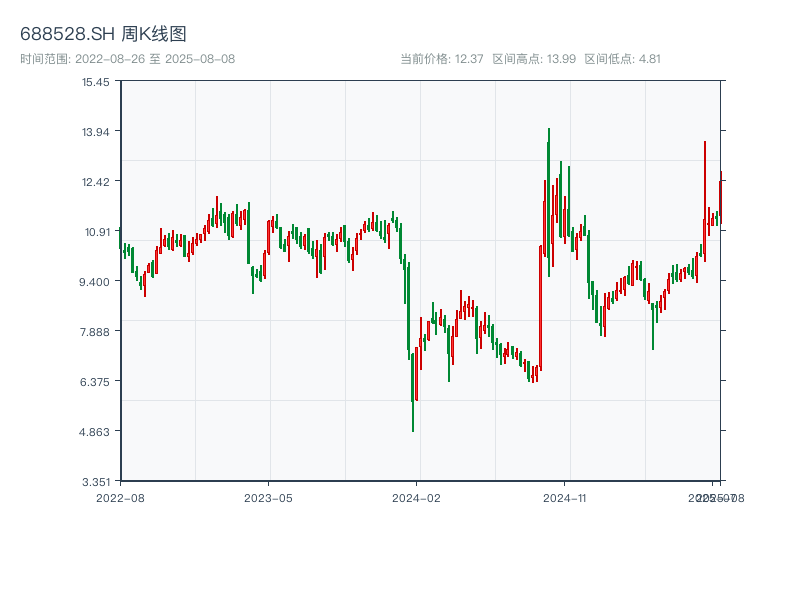Image resolution: width=800 pixels, height=600 pixels.
Task: Click the 区间低点 4.81 label
Action: 623,59
